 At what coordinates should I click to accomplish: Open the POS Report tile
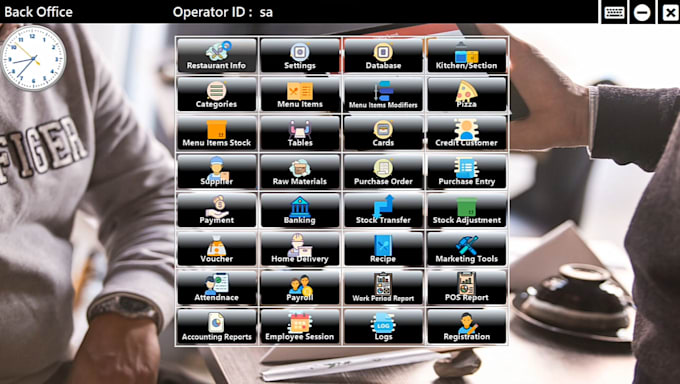[x=467, y=287]
